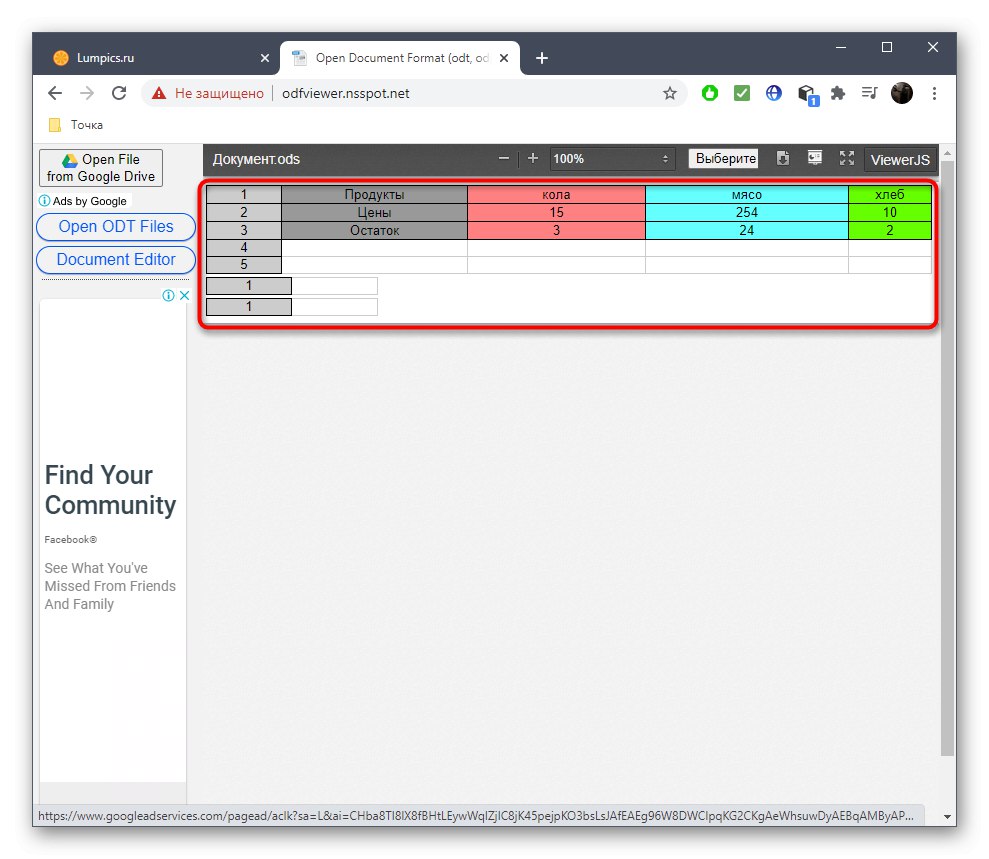This screenshot has height=859, width=989.
Task: Download the Документ.ods file
Action: click(x=783, y=158)
